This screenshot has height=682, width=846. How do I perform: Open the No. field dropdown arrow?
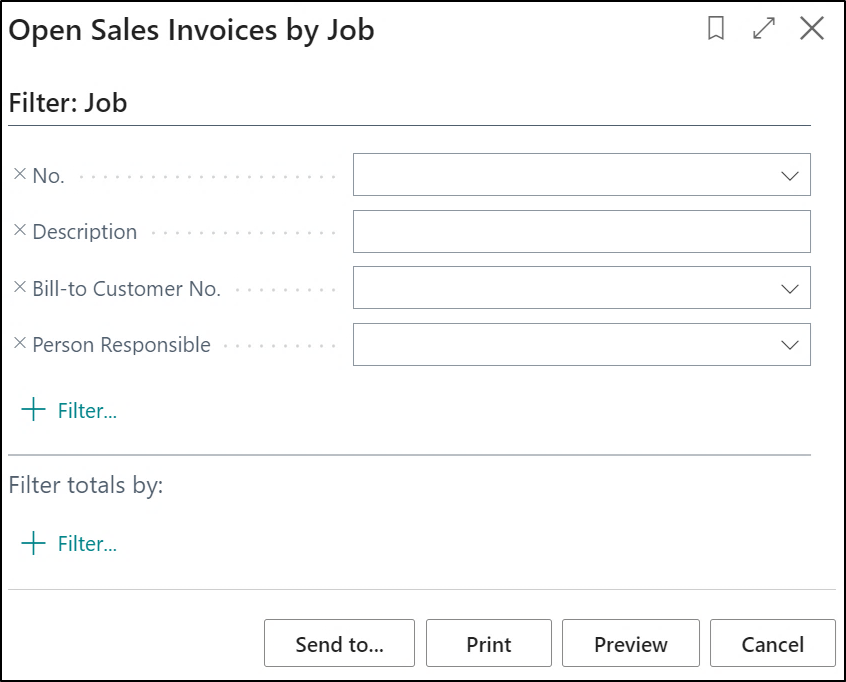coord(790,175)
